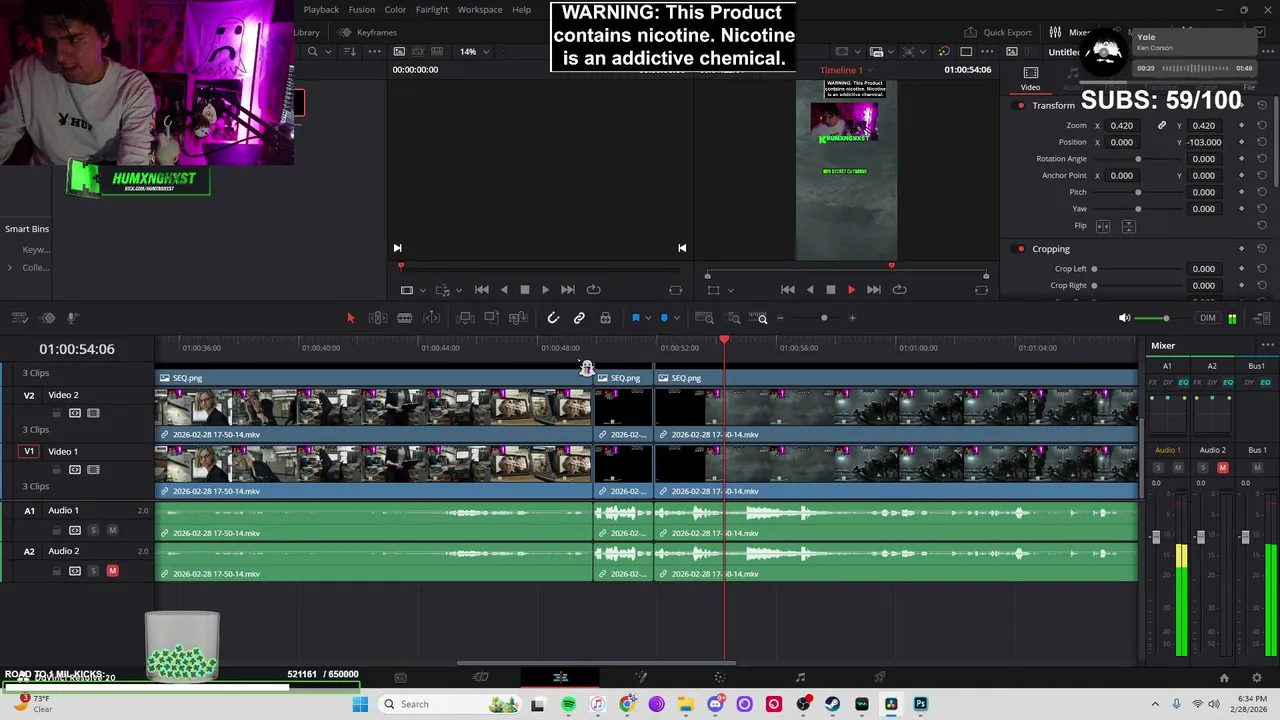Mute monitor with the speaker icon
Viewport: 1280px width, 720px height.
1124,318
